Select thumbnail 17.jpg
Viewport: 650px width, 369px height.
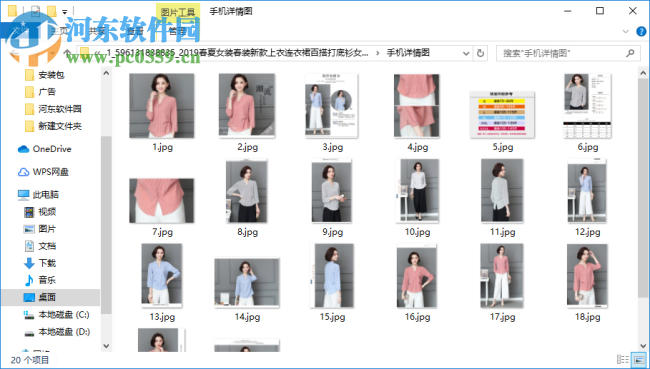point(502,276)
